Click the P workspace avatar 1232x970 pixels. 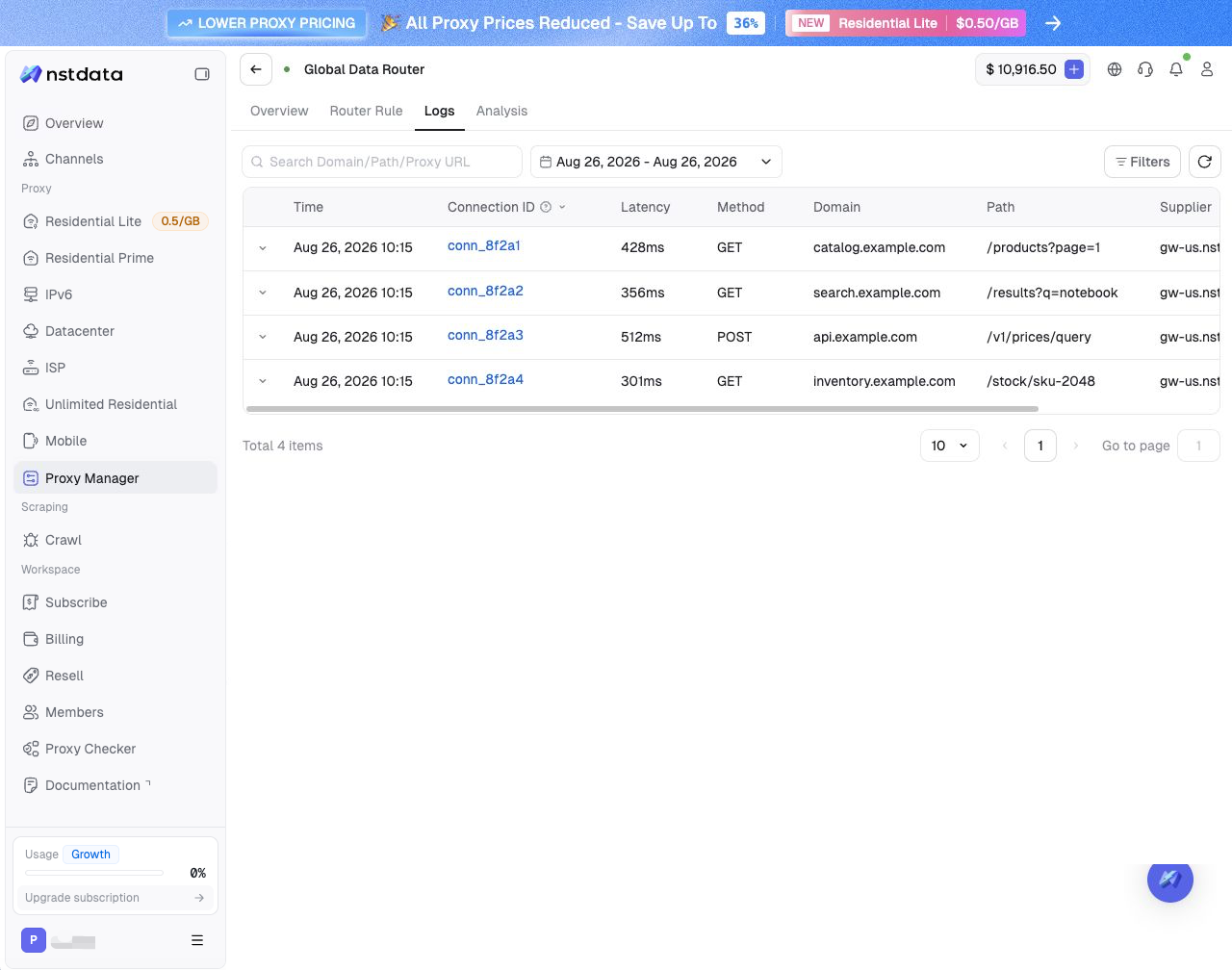click(34, 940)
